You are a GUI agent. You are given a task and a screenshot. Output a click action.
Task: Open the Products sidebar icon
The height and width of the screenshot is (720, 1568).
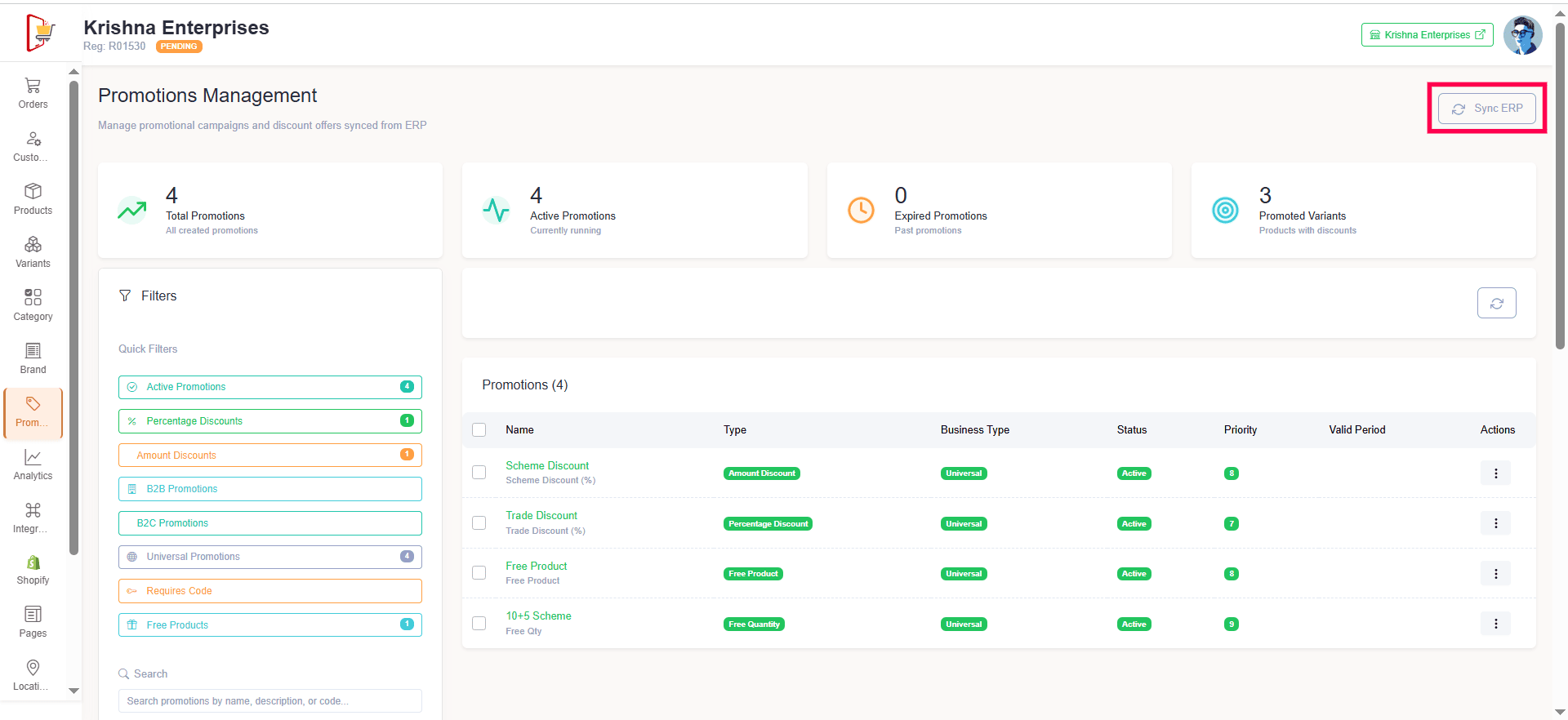tap(33, 199)
